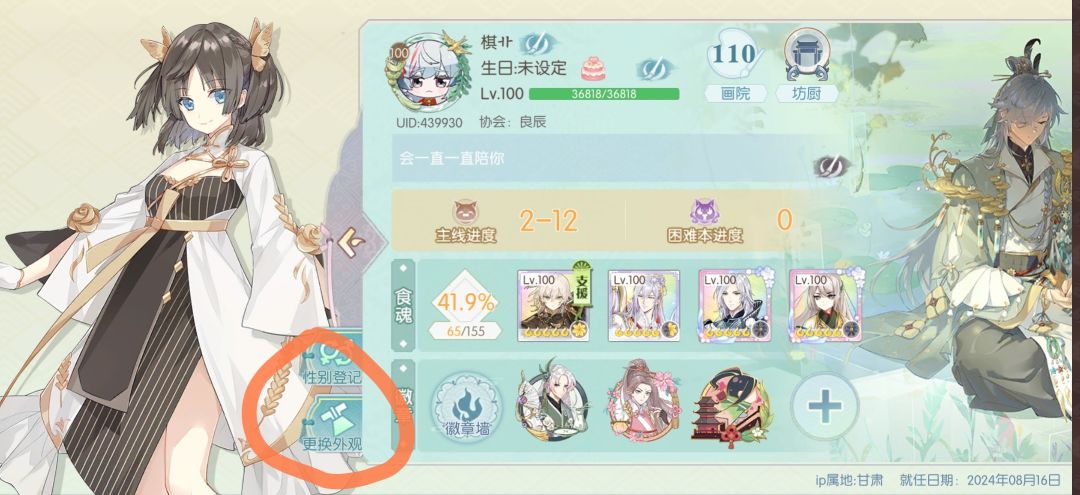Expand the 食魂 collection section
Image resolution: width=1080 pixels, height=495 pixels.
point(404,306)
